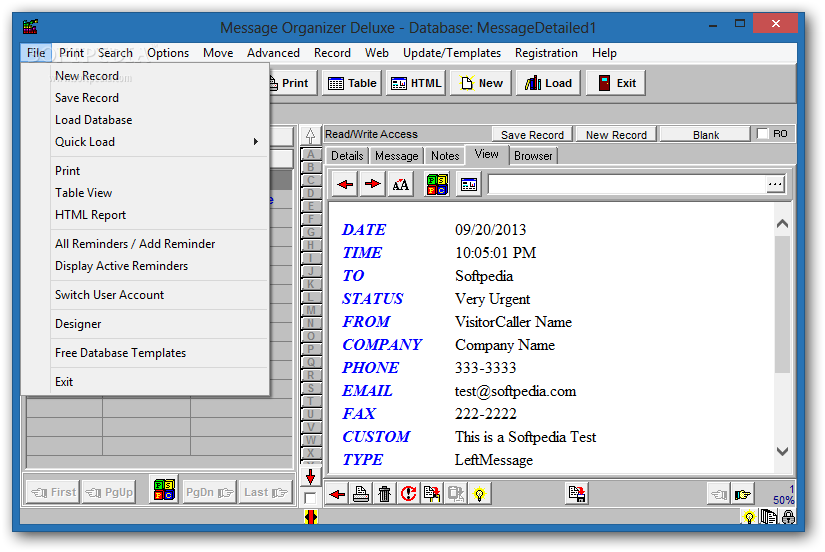Select HTML Report in File menu
This screenshot has height=552, width=825.
coord(159,215)
